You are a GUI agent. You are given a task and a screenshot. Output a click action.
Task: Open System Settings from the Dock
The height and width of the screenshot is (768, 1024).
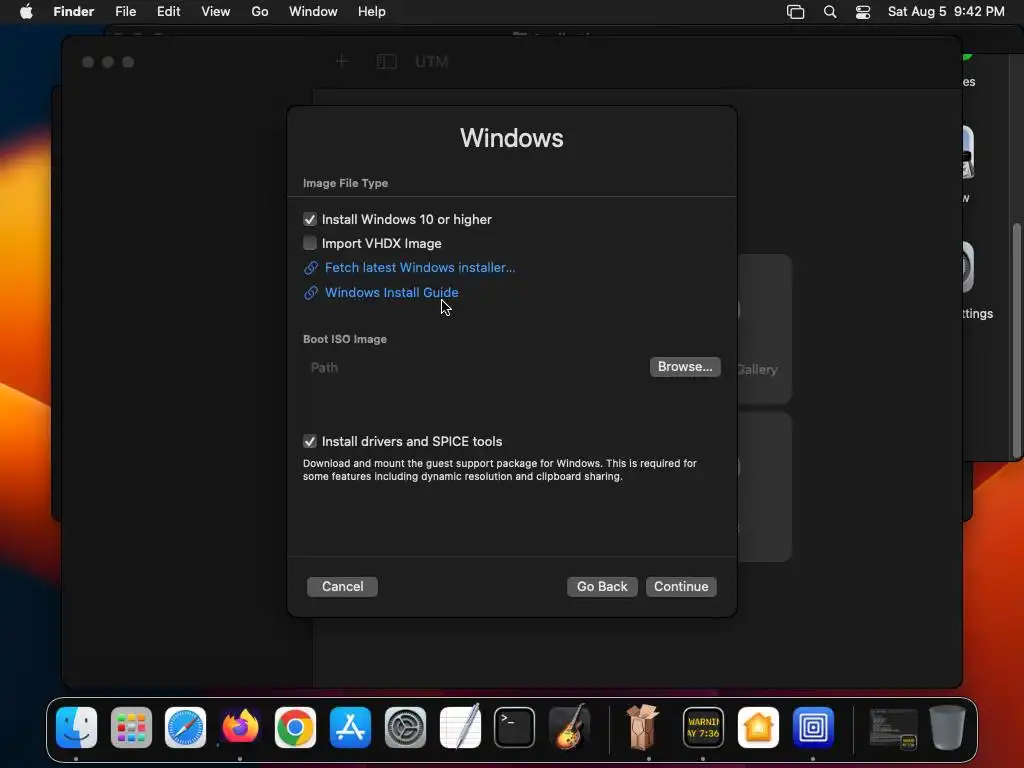pos(405,727)
